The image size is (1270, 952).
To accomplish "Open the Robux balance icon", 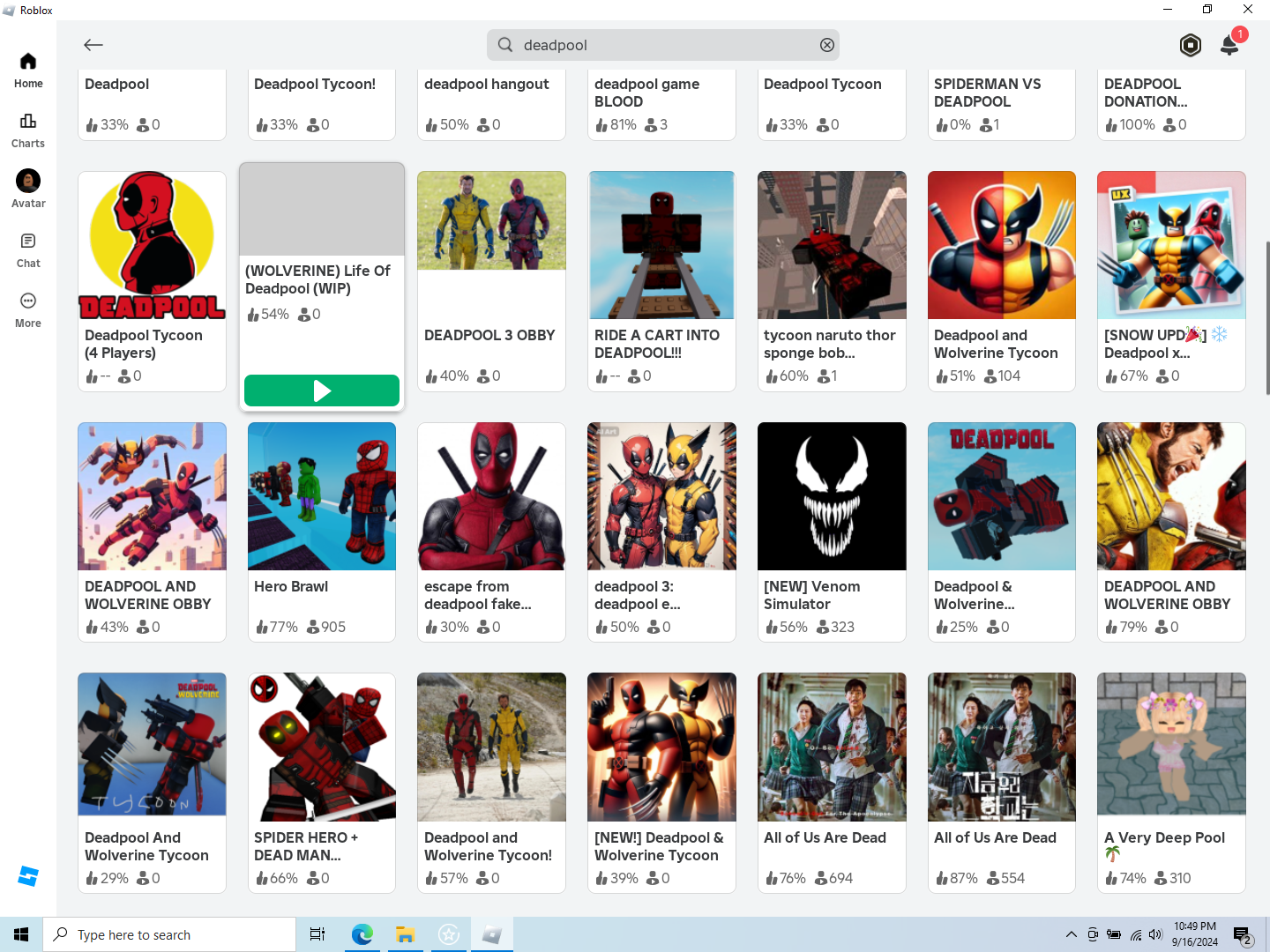I will pos(1191,45).
